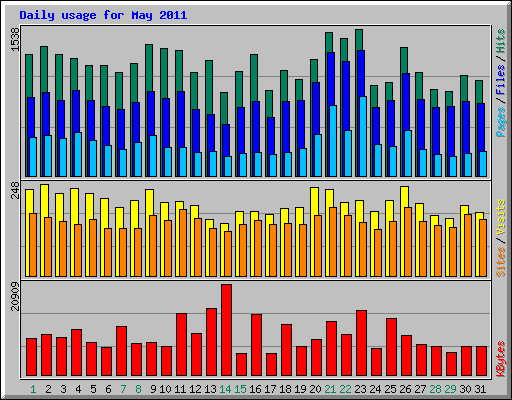
Task: Click day 28 on the x-axis
Action: [x=435, y=389]
